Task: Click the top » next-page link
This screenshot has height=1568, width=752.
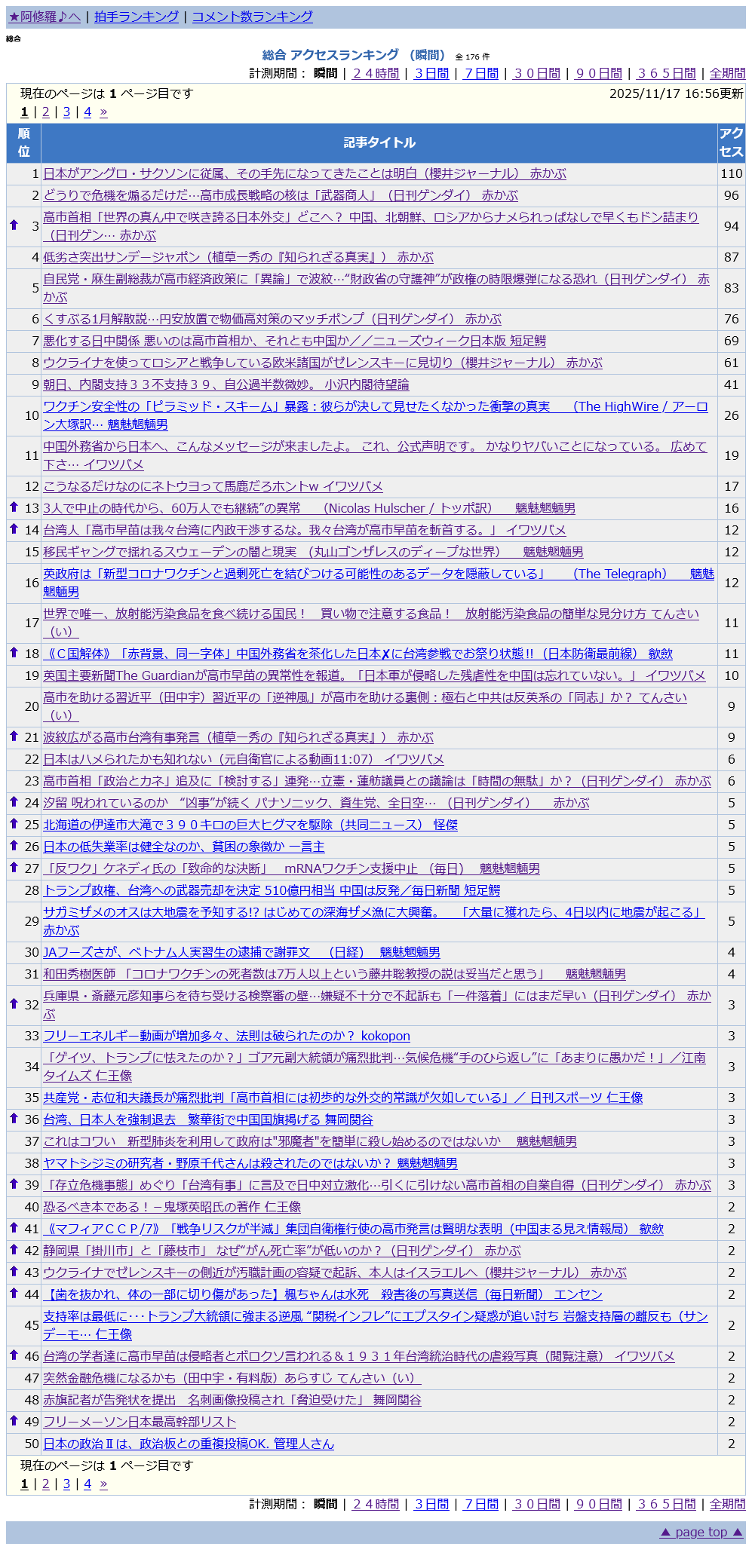Action: click(103, 112)
